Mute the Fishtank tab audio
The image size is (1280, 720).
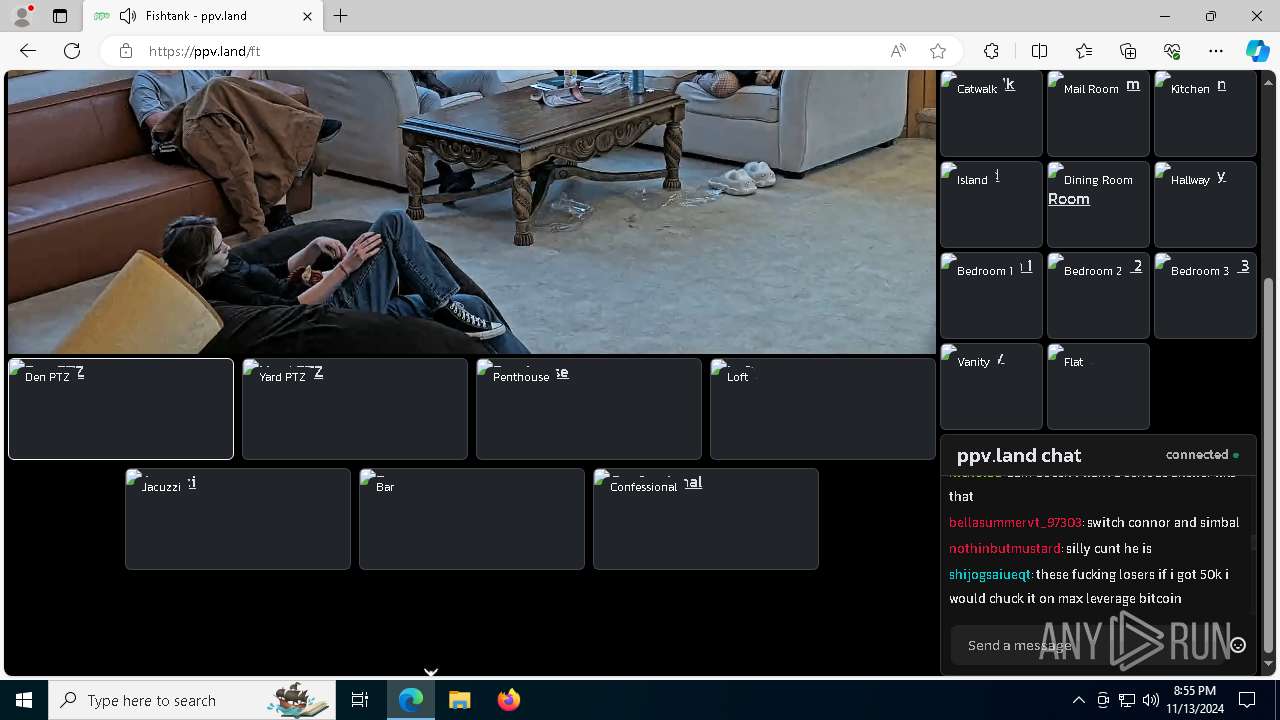click(x=128, y=16)
